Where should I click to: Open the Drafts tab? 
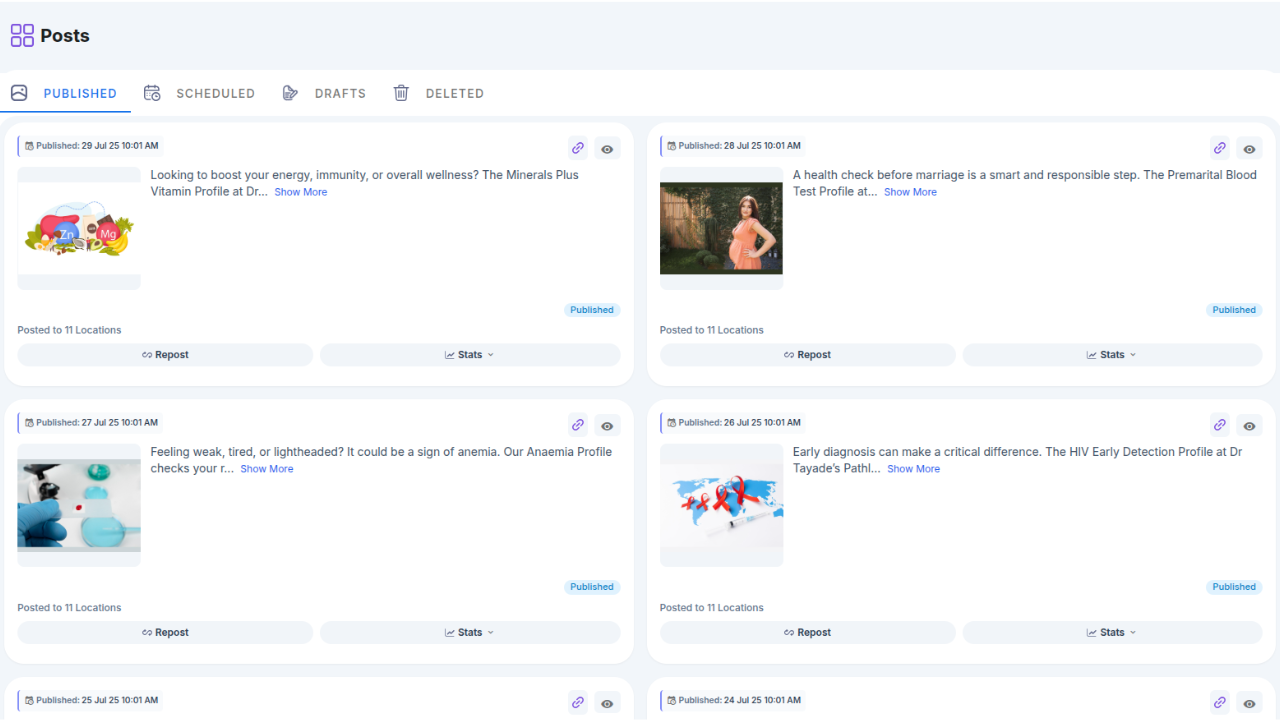(340, 93)
